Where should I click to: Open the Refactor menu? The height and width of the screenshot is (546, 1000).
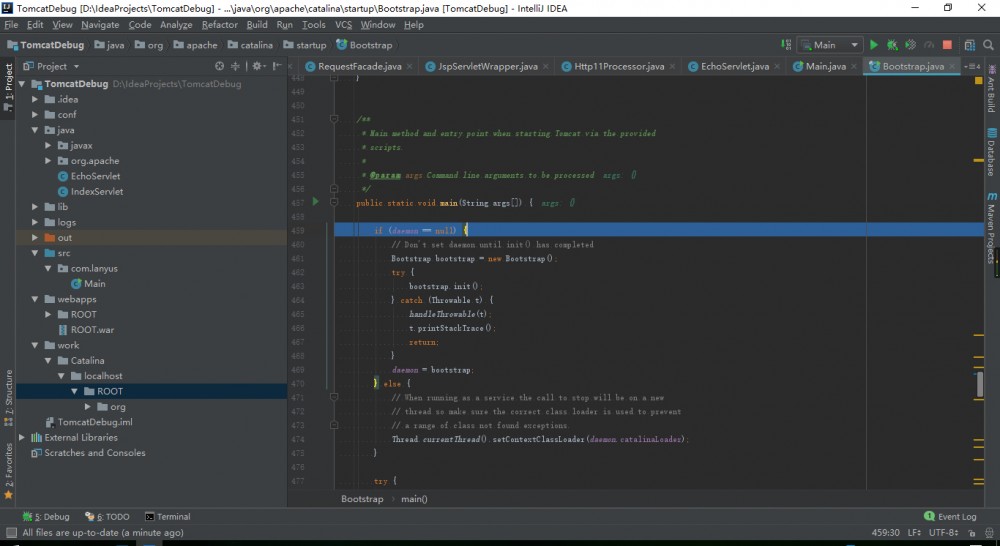pos(219,25)
